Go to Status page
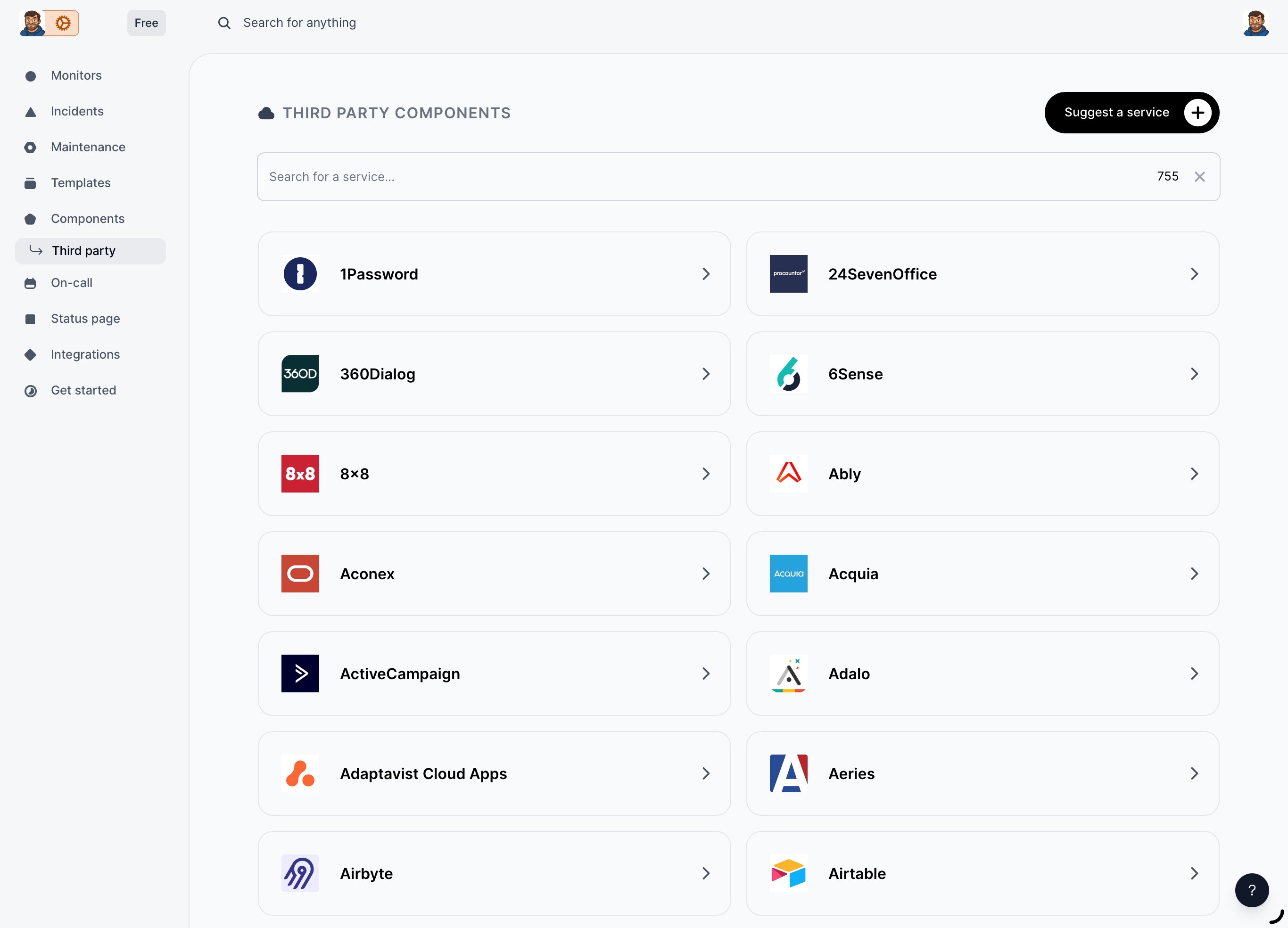Viewport: 1288px width, 928px height. coord(91,319)
